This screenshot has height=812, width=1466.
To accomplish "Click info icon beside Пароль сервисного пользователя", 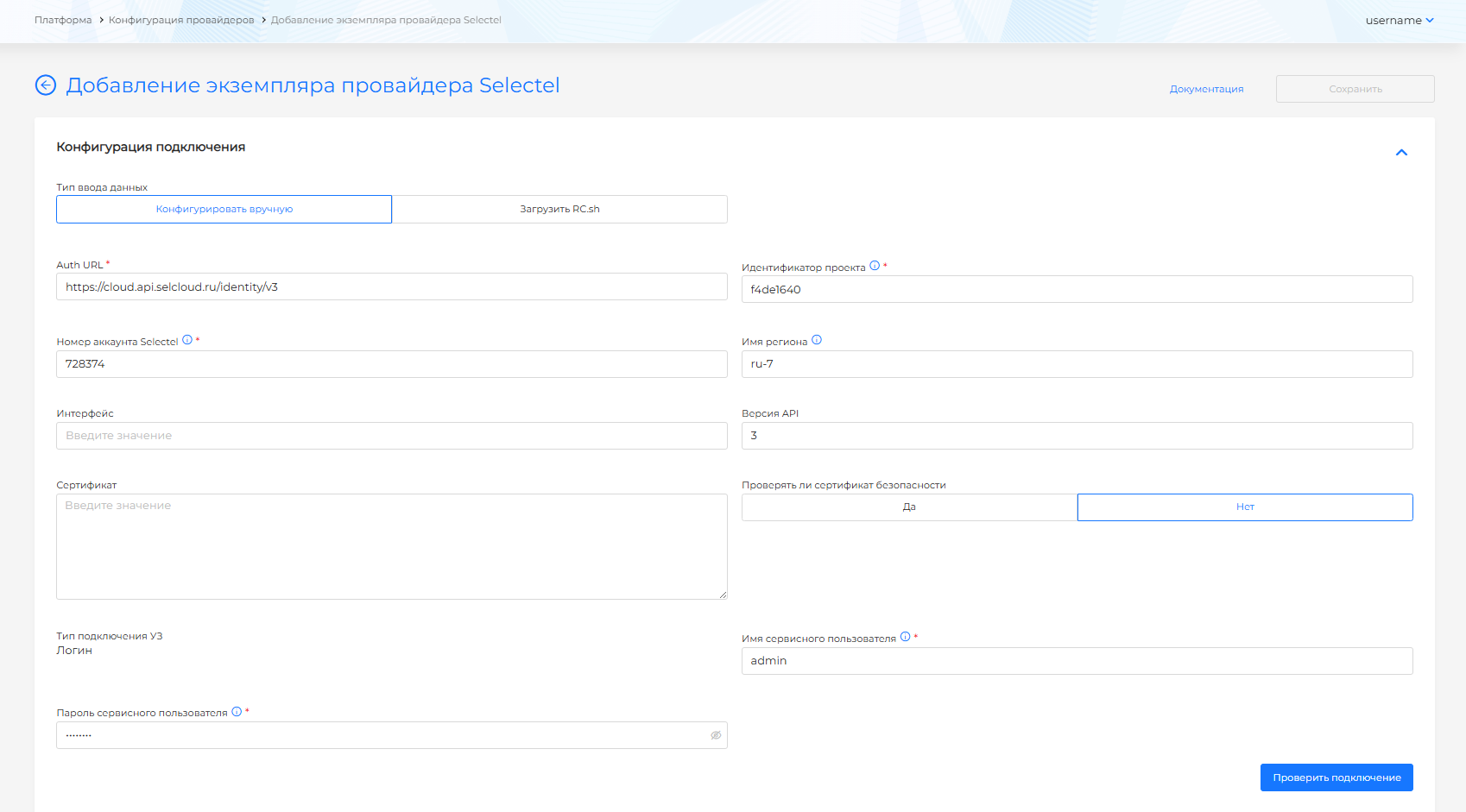I will pyautogui.click(x=237, y=712).
